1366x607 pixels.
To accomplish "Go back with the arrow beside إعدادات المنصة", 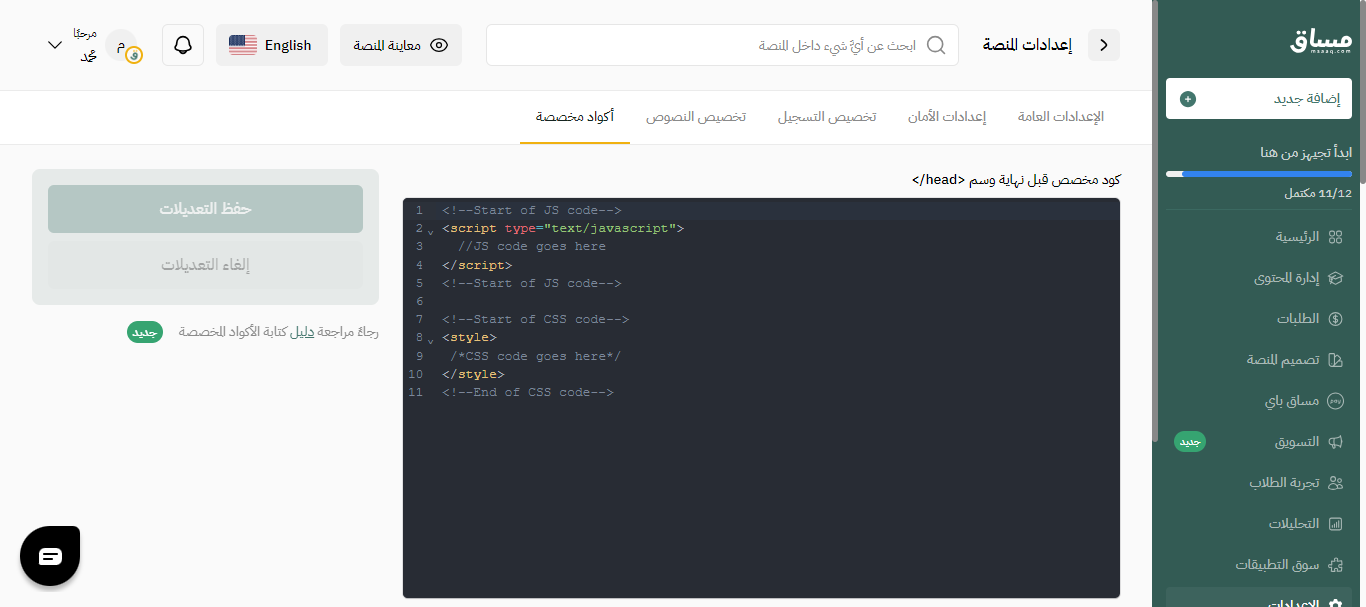I will (x=1104, y=45).
